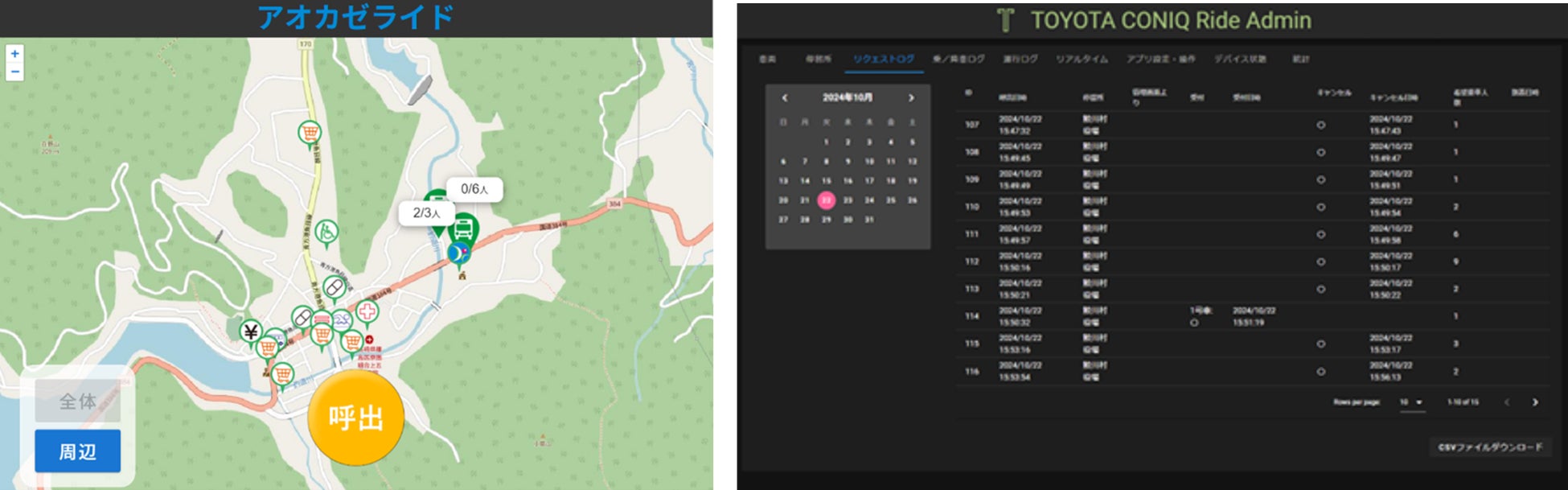Tap the wheelchair accessibility map pin
Viewport: 1568px width, 490px height.
[326, 233]
